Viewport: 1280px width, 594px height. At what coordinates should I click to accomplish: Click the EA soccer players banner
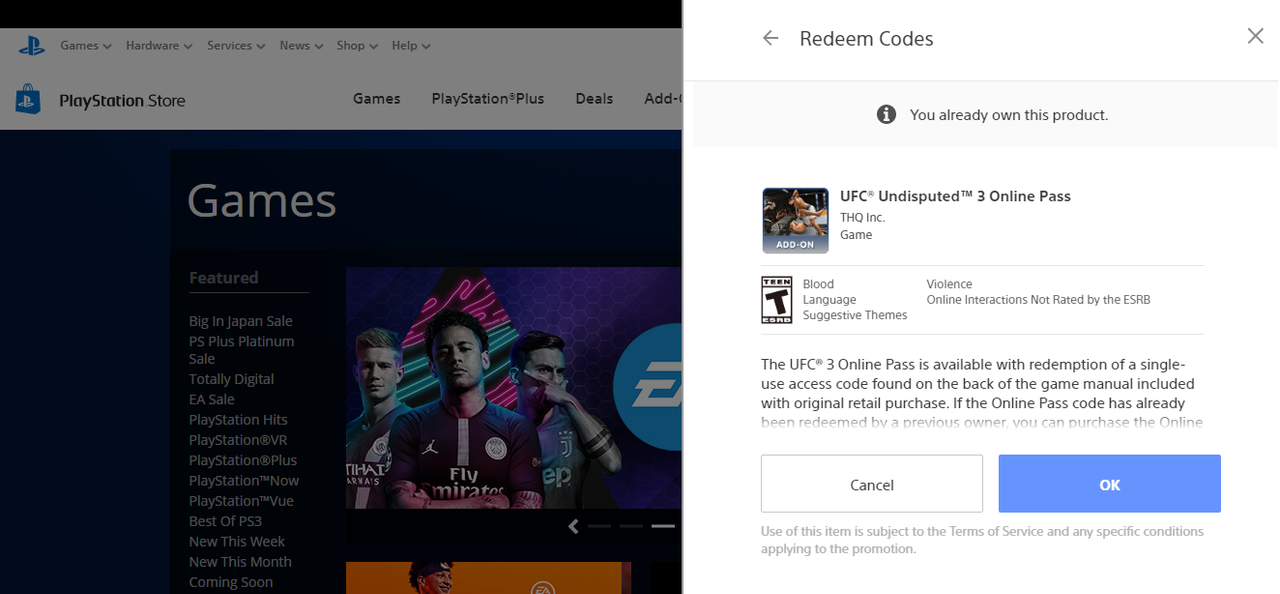point(513,388)
